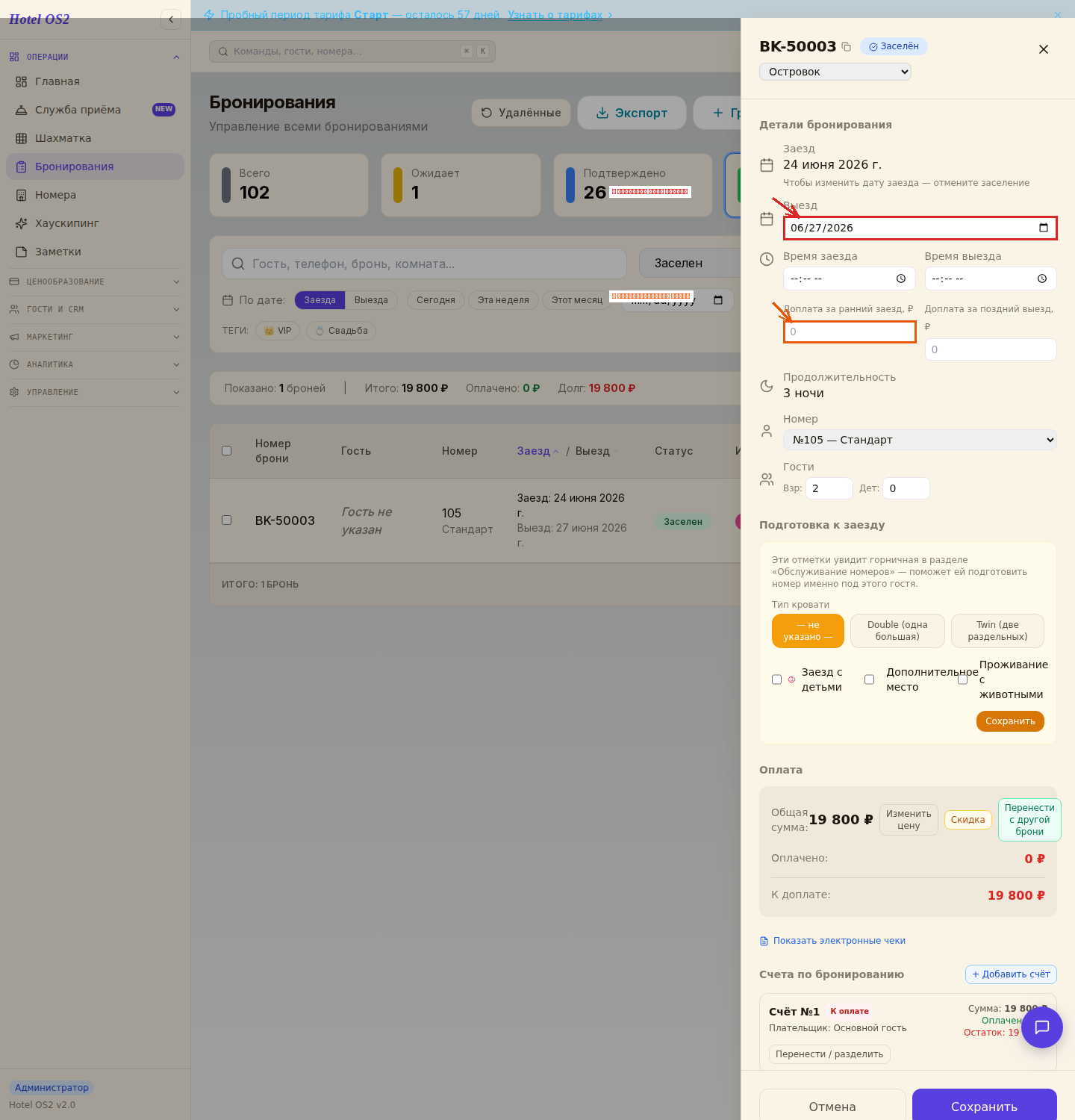Expand the Гости и CRM section
Image resolution: width=1075 pixels, height=1120 pixels.
95,309
